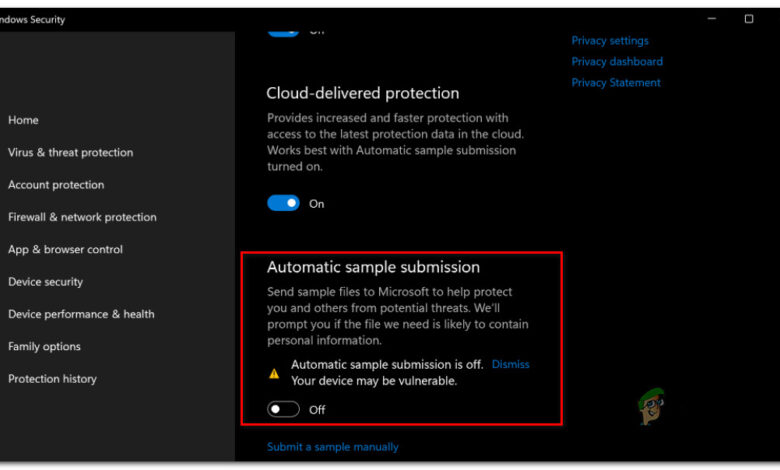This screenshot has height=470, width=780.
Task: Go to Home in sidebar
Action: (23, 120)
